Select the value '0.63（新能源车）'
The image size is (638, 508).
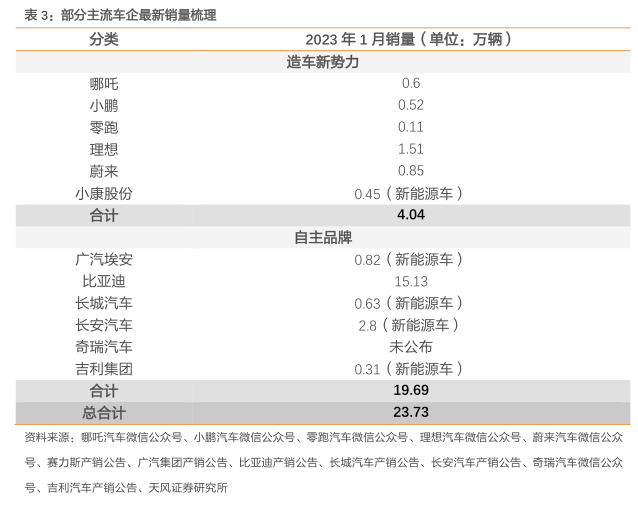[409, 303]
